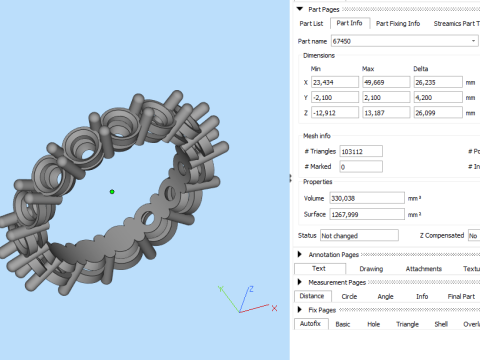
Task: Collapse the Part Pages section
Action: pos(300,9)
